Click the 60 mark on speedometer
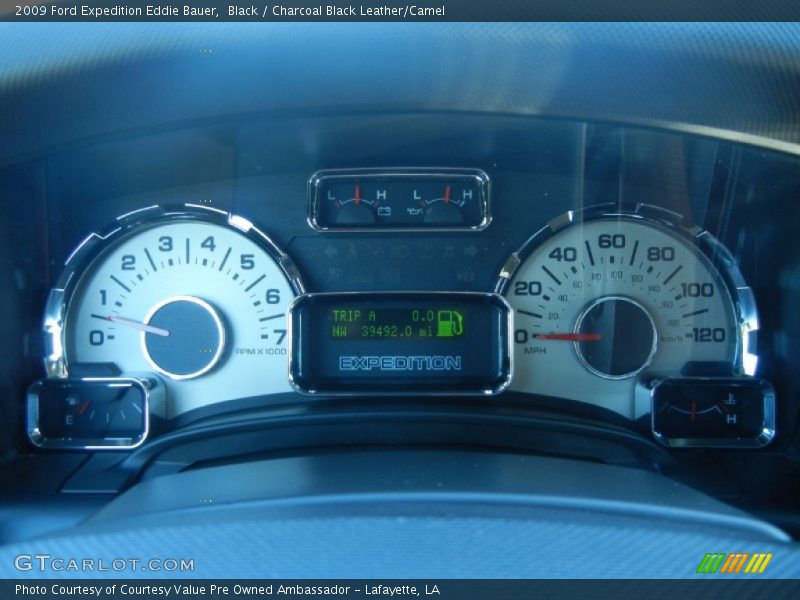 (611, 241)
